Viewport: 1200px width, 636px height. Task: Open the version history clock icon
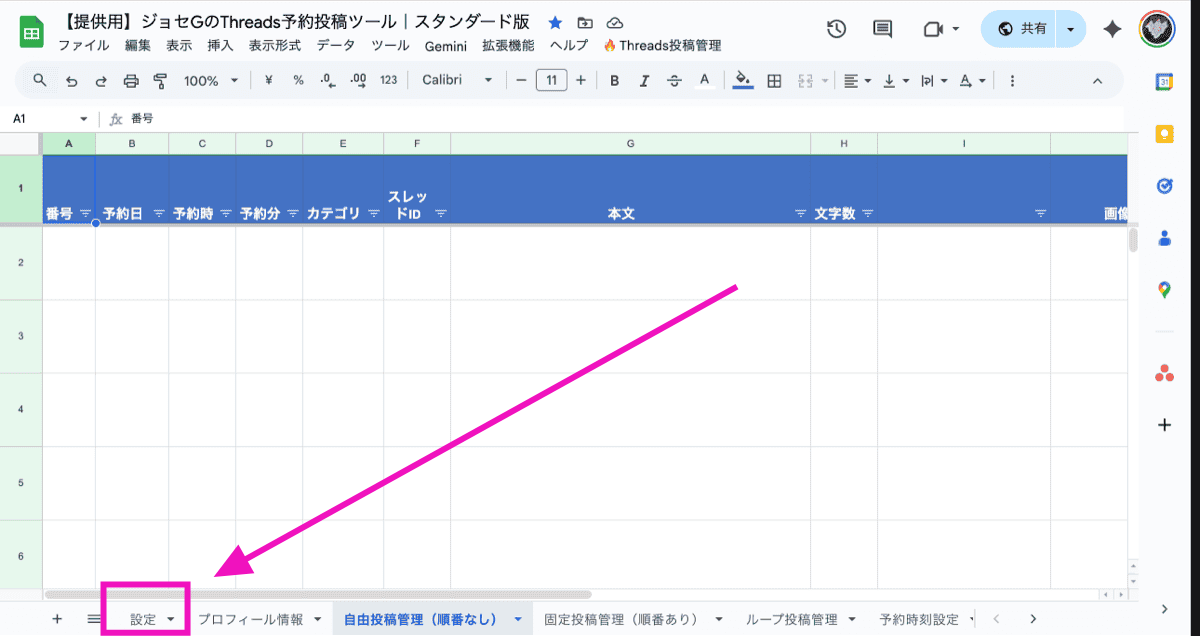point(837,29)
